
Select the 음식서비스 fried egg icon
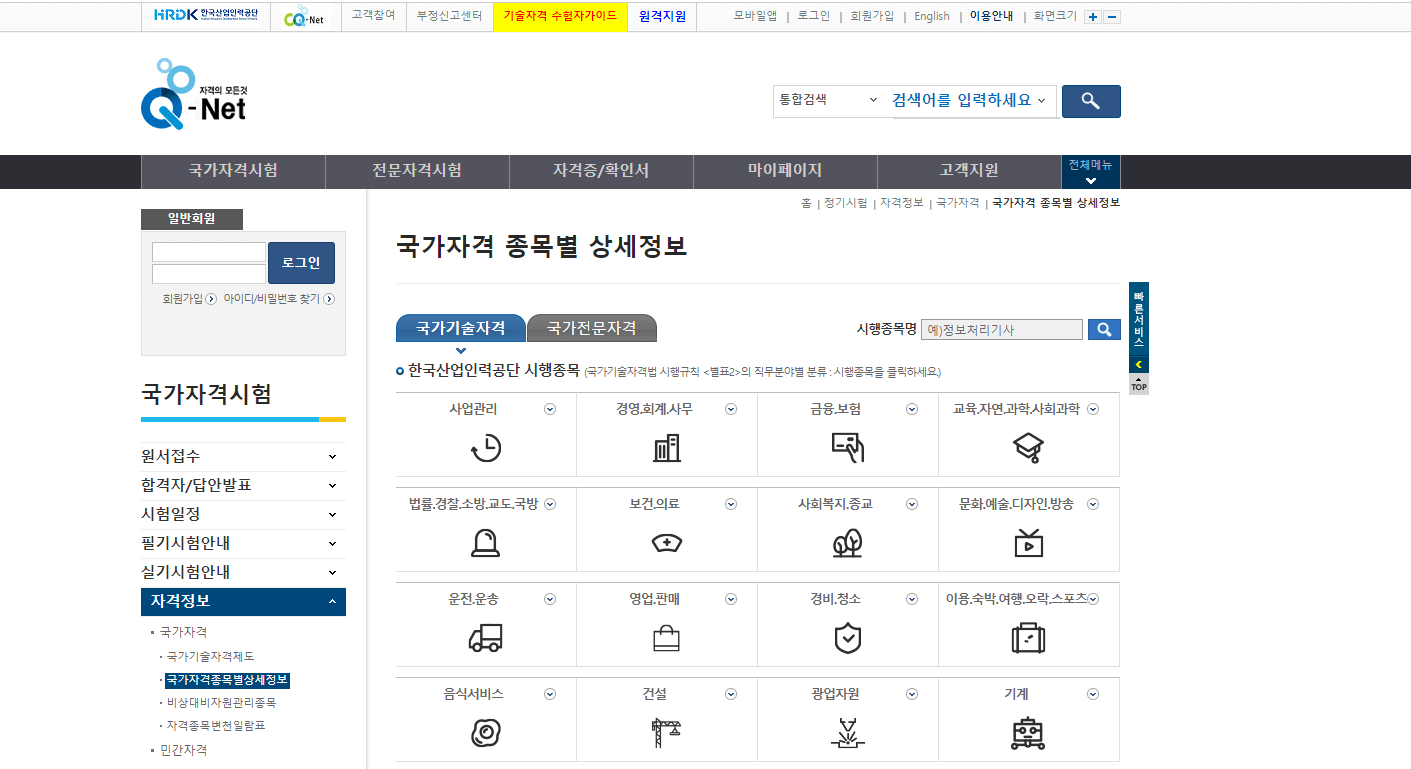click(486, 732)
